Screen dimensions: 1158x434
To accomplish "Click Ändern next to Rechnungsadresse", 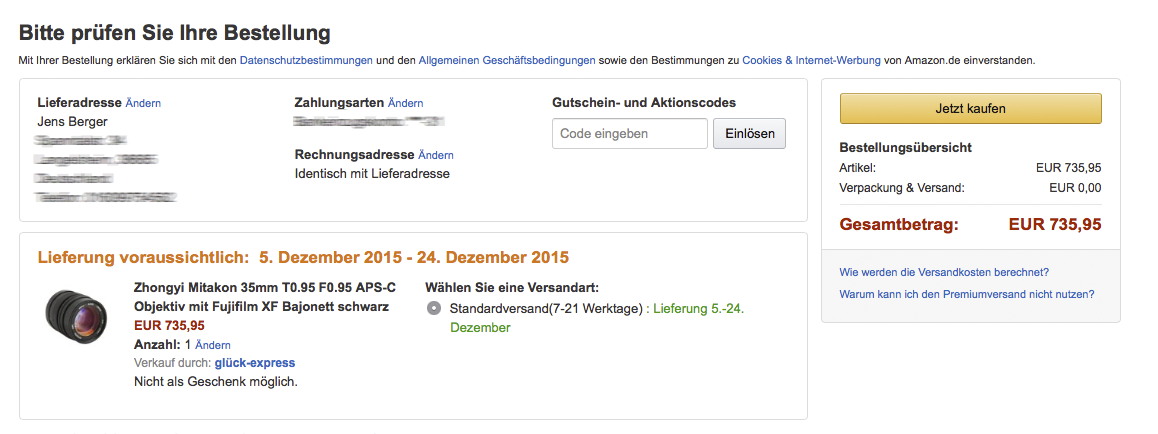I will pyautogui.click(x=436, y=155).
